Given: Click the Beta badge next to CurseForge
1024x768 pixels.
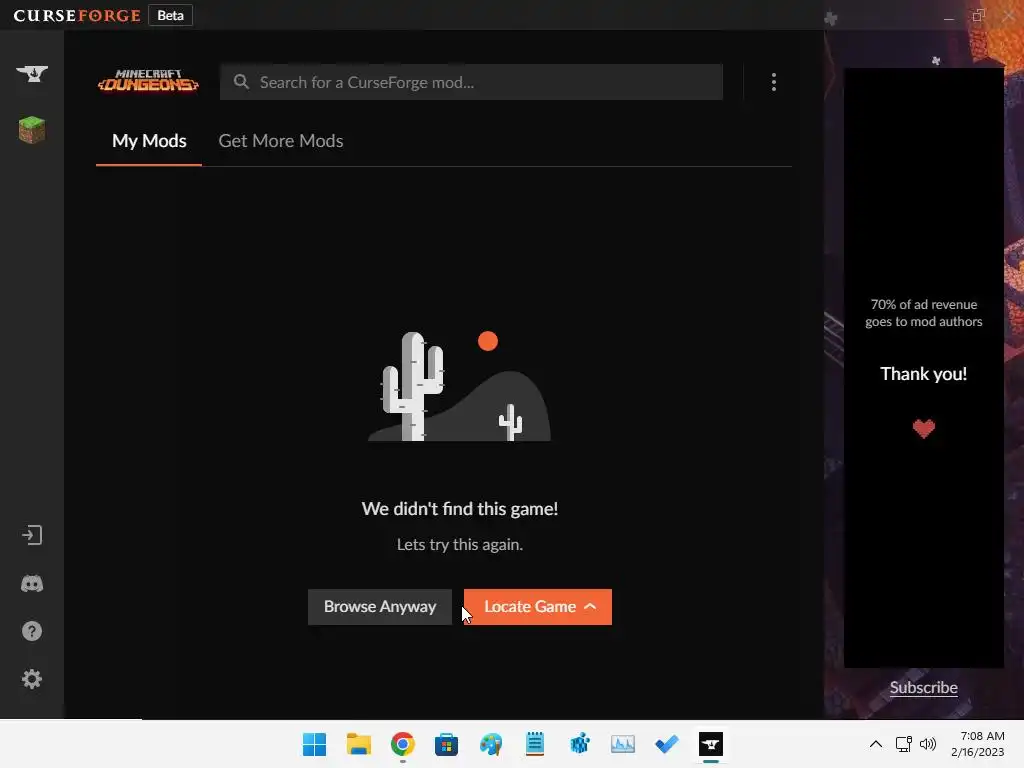Looking at the screenshot, I should (x=170, y=15).
